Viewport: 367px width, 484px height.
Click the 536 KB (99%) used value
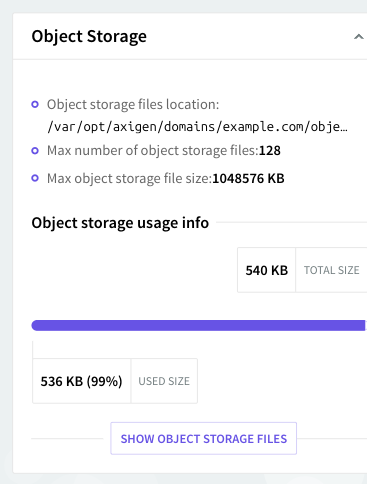82,381
